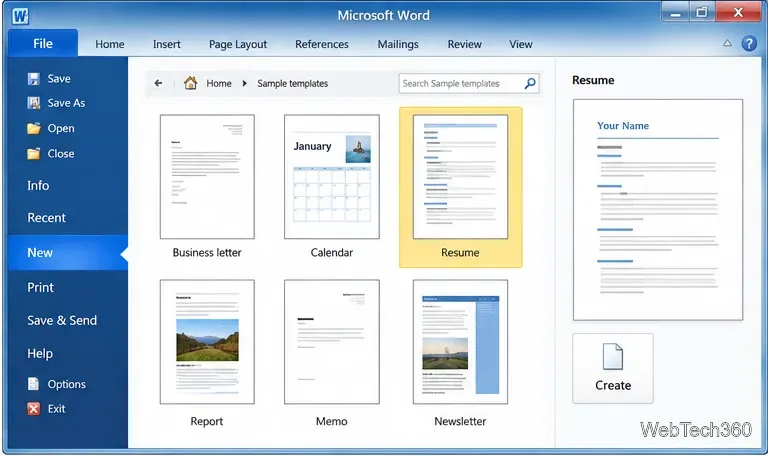Click the Business letter caption
This screenshot has width=768, height=456.
tap(207, 253)
